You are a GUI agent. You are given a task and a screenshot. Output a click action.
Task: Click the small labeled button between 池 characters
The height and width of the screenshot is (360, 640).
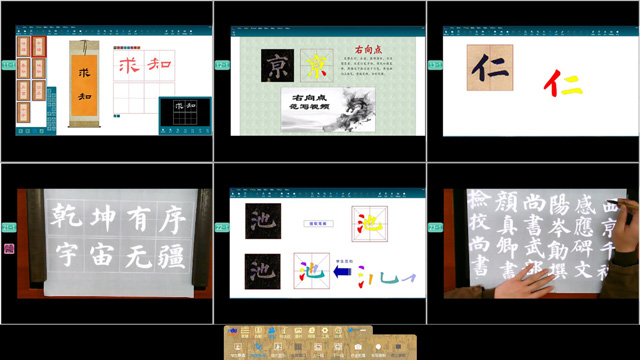(318, 223)
